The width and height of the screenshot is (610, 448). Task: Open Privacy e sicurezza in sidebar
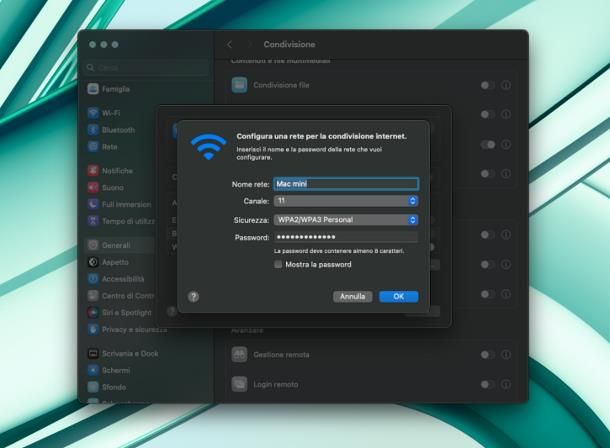click(x=128, y=329)
